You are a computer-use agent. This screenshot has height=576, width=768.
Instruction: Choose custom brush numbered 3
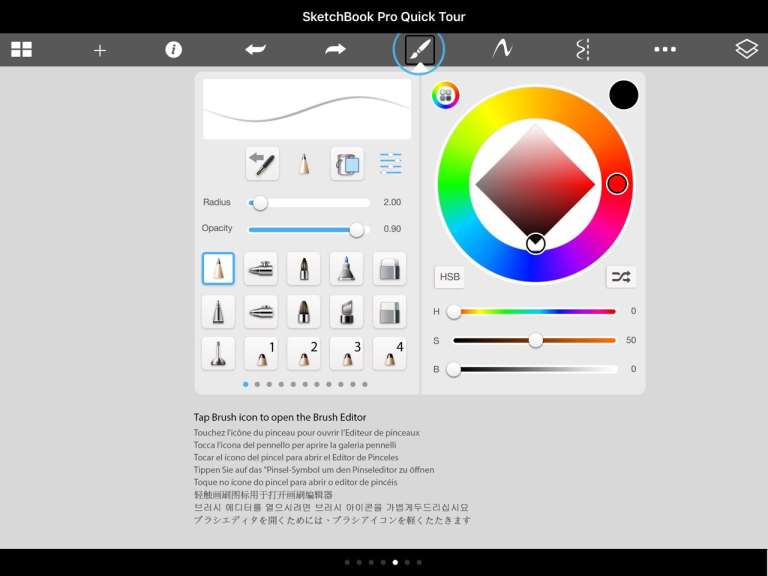(x=347, y=354)
